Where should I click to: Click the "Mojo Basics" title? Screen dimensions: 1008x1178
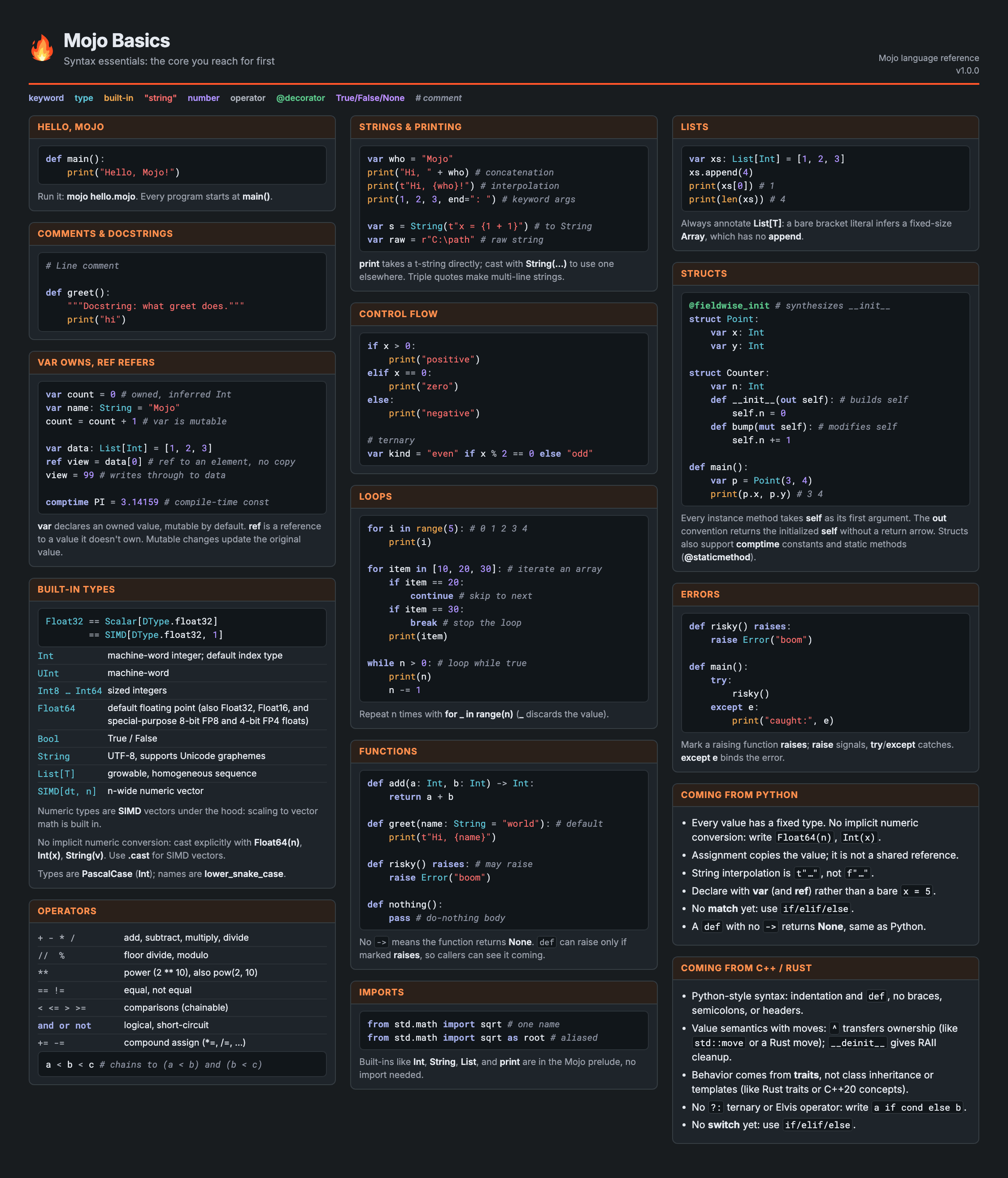click(x=117, y=40)
